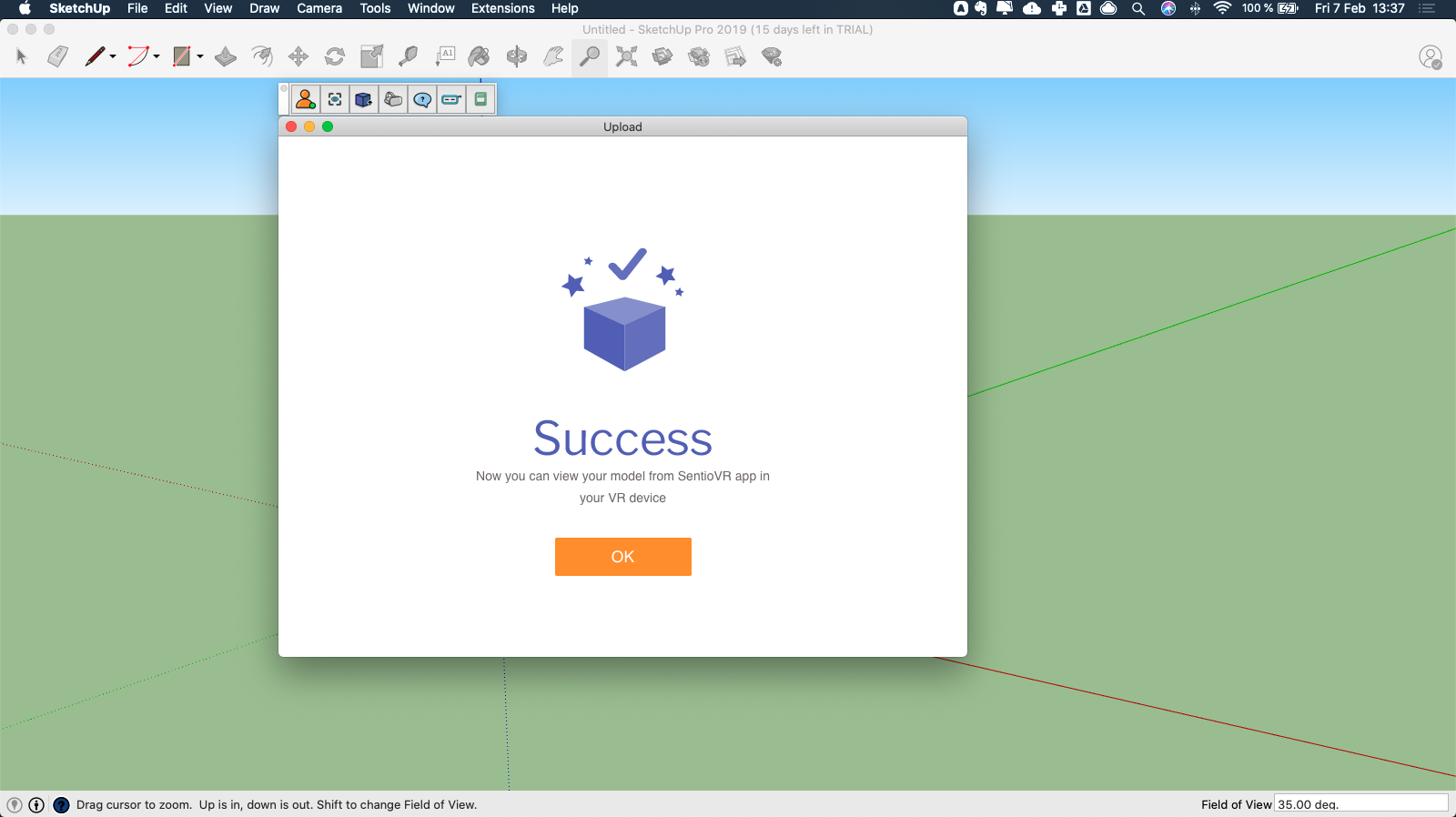This screenshot has height=817, width=1456.
Task: Open Spotlight search in menu bar
Action: click(x=1138, y=8)
